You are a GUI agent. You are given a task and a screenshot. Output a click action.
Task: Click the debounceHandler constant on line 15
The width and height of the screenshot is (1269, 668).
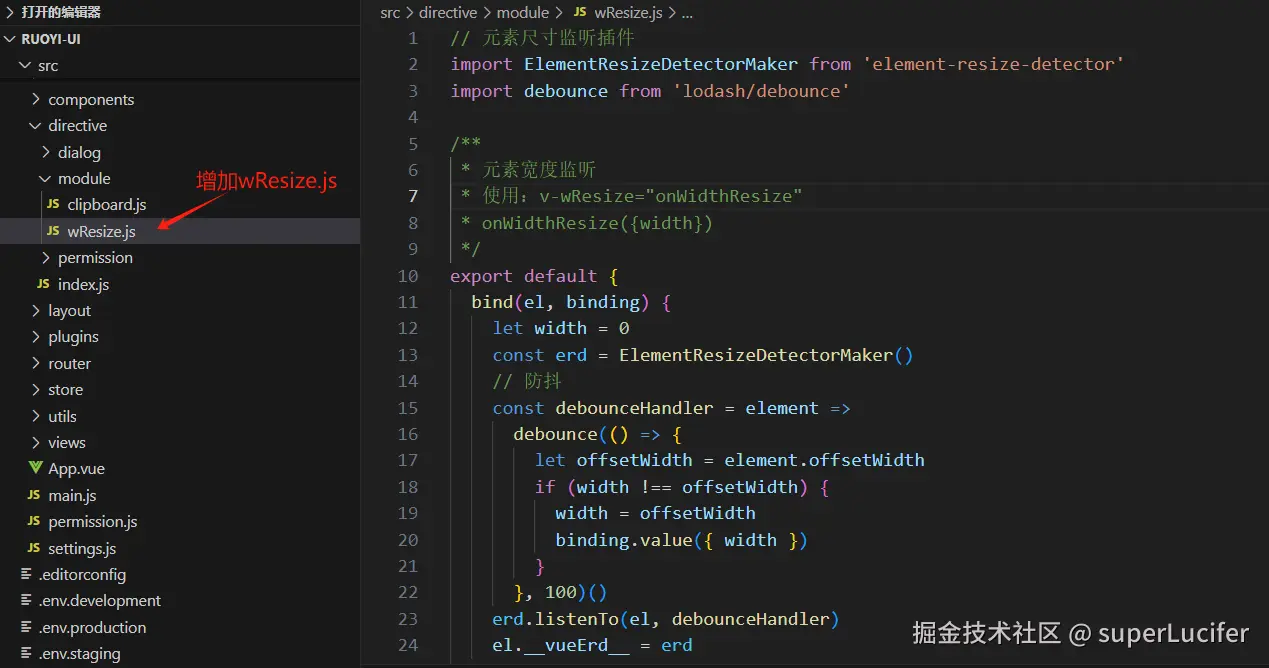pos(634,408)
